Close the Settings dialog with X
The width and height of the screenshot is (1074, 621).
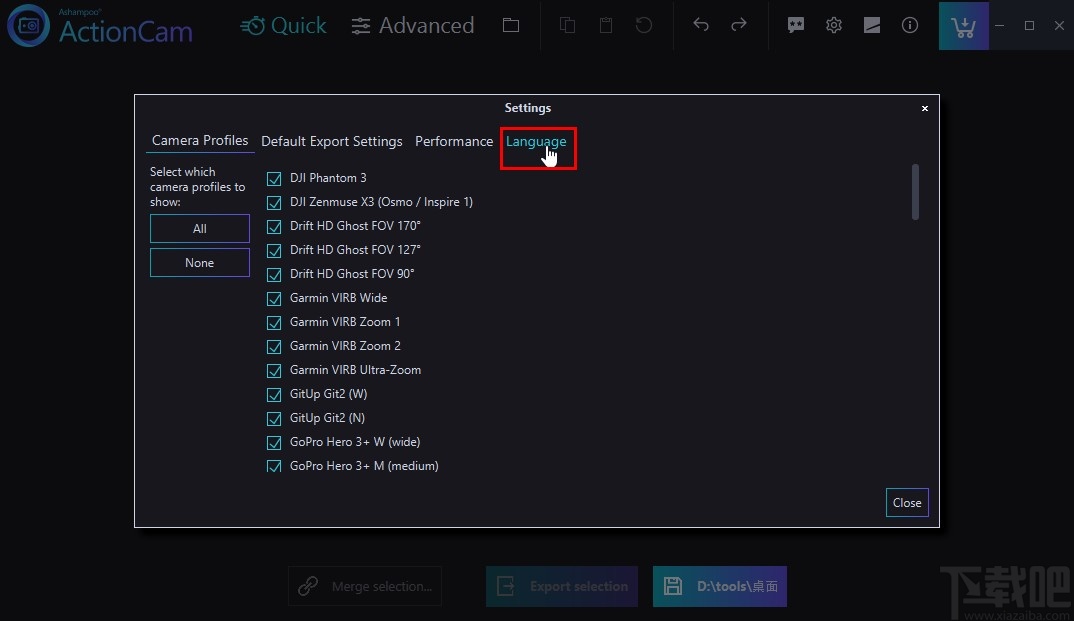click(x=925, y=108)
